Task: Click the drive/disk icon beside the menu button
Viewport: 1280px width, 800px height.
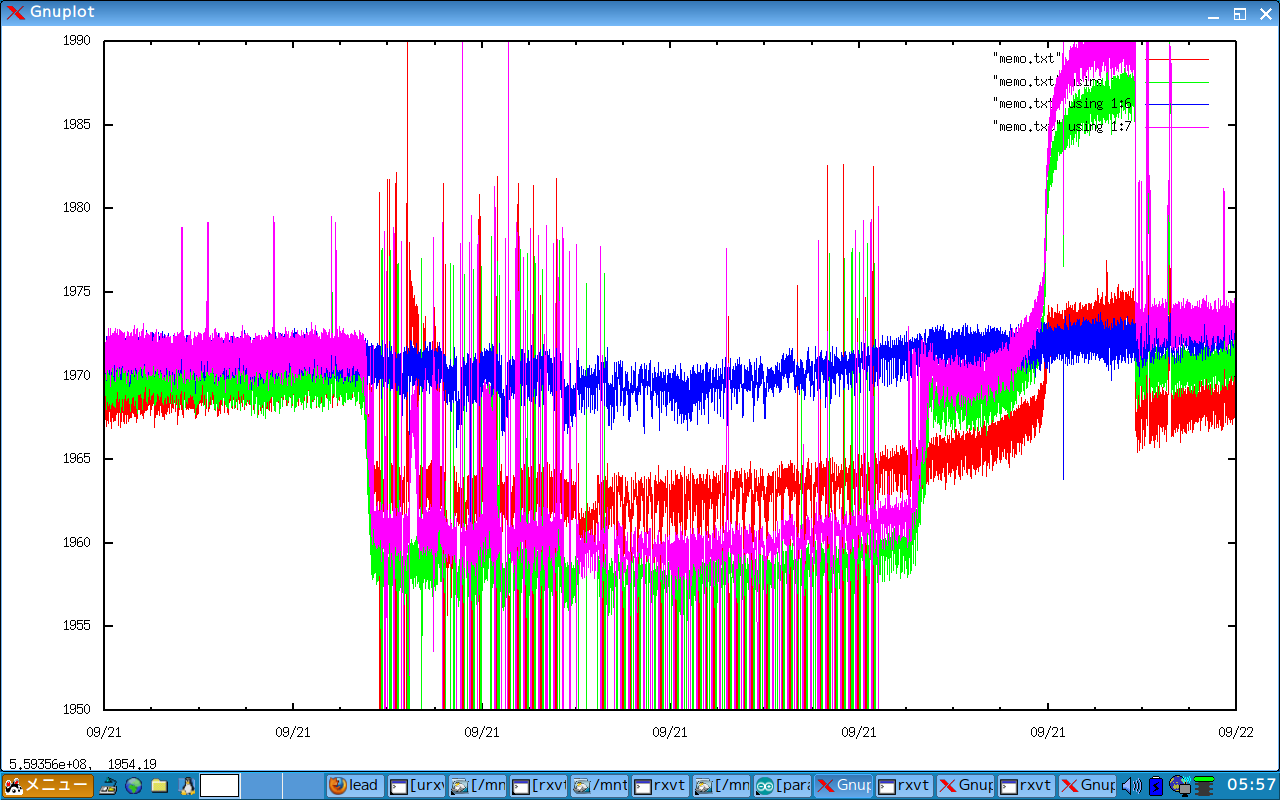Action: (x=109, y=785)
